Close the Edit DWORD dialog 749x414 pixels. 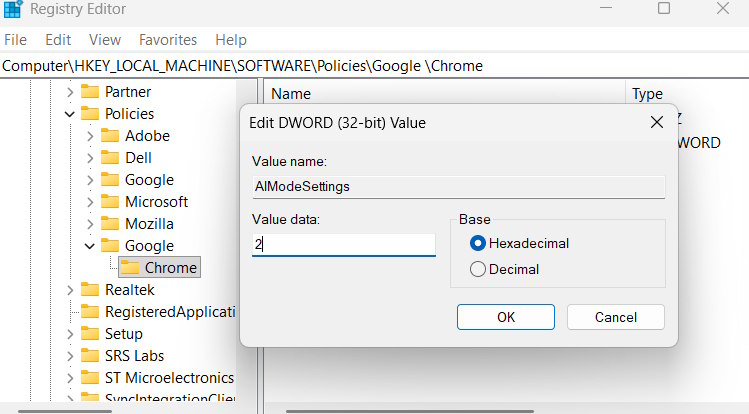(x=657, y=122)
